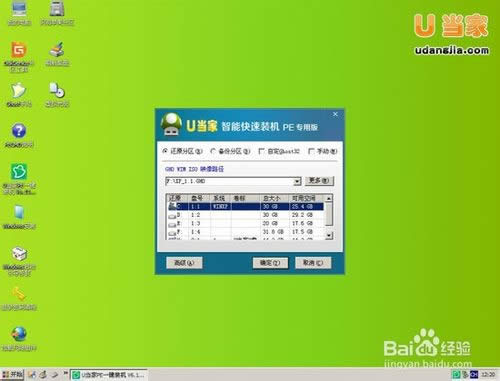
Task: Click the blue CH input language tray icon
Action: [474, 375]
